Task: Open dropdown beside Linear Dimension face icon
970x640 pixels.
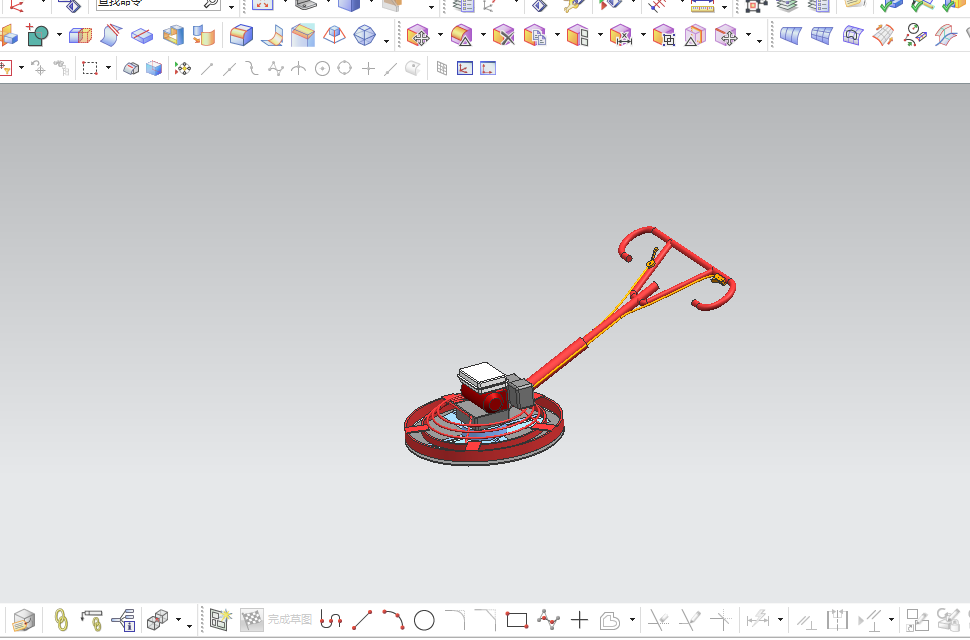Action: [643, 35]
